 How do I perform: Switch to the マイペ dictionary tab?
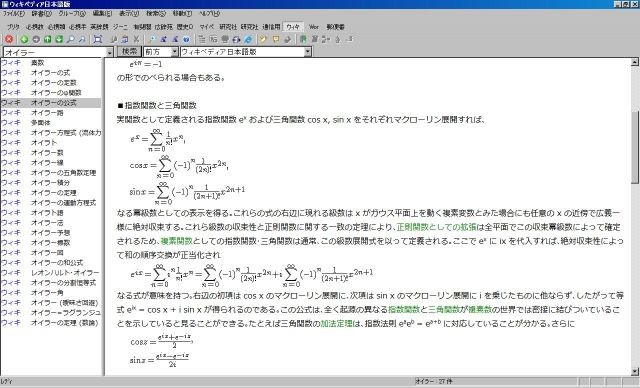tap(207, 27)
